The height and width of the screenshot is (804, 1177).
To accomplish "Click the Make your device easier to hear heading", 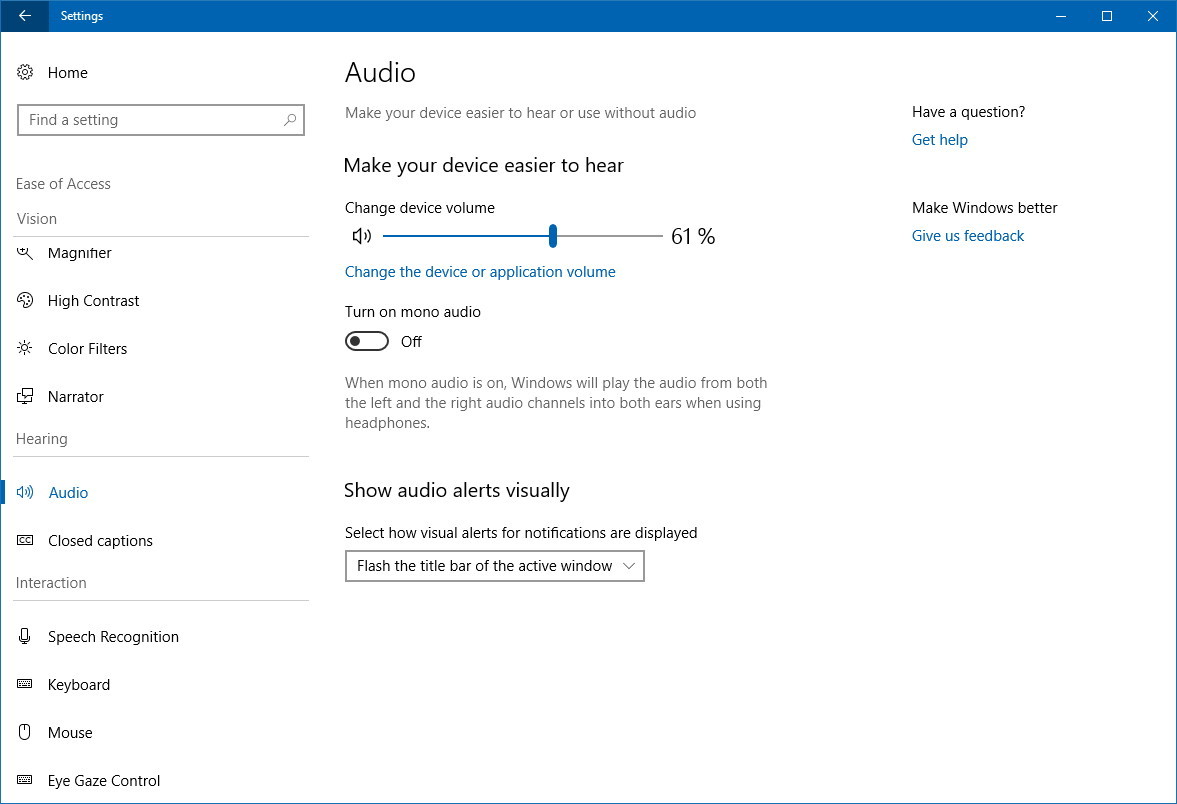I will [x=483, y=165].
